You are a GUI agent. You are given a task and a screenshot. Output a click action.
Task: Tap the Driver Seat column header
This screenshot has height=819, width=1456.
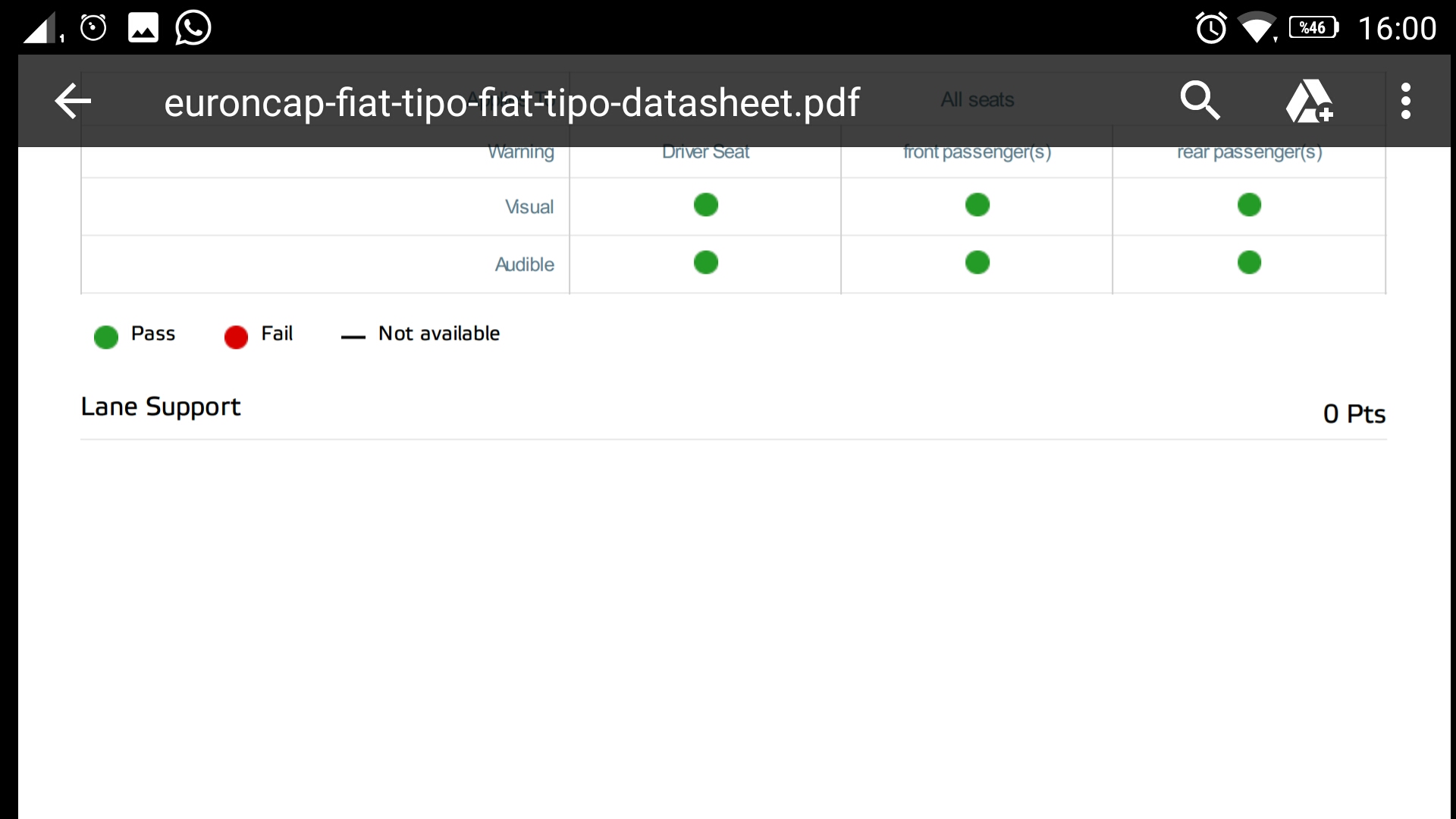pos(705,152)
